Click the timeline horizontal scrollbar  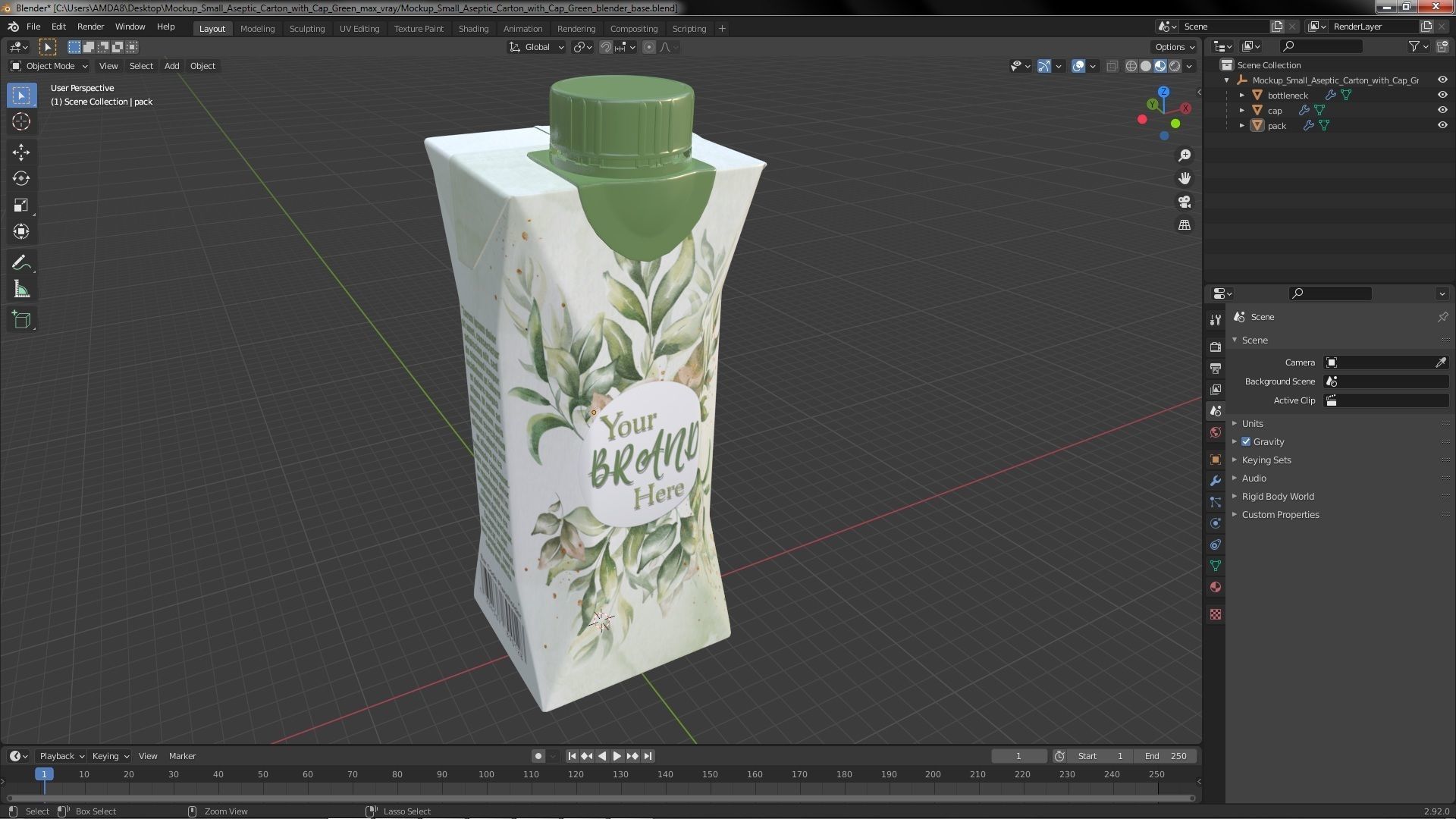coord(601,798)
